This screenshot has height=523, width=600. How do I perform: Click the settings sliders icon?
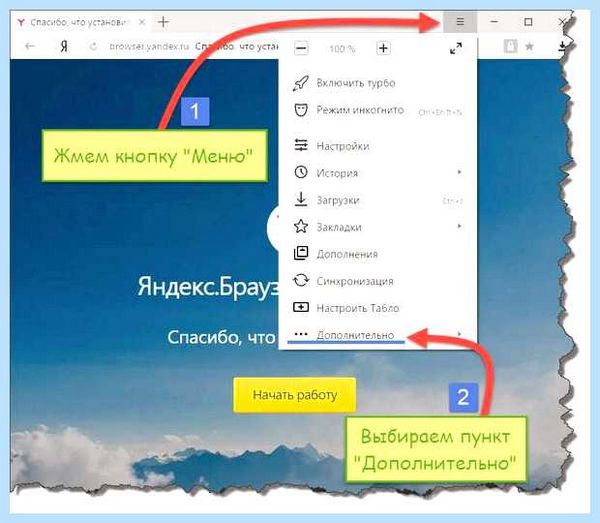[x=301, y=145]
